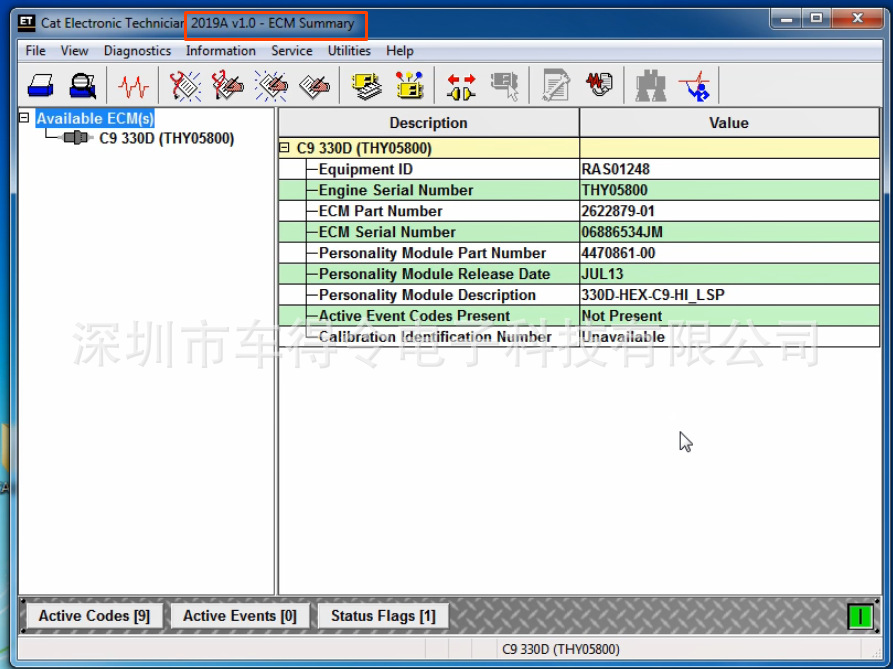This screenshot has height=669, width=893.
Task: Click the grayed notepad-and-pen icon
Action: (x=556, y=86)
